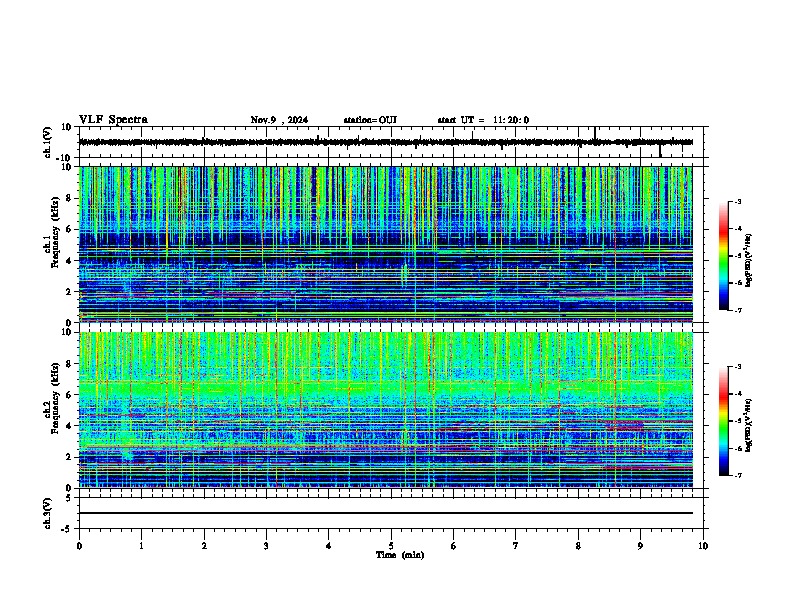This screenshot has height=612, width=792.
Task: Click the "-3" label on the ch.2 color bar
Action: click(x=737, y=366)
